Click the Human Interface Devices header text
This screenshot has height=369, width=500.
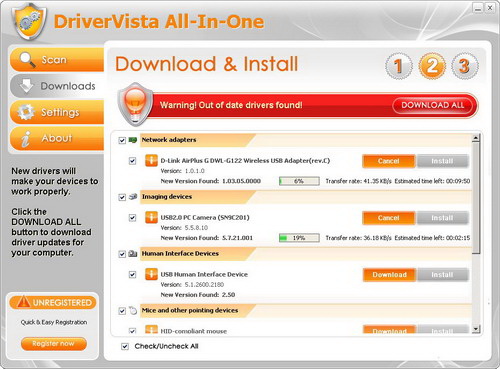click(180, 254)
